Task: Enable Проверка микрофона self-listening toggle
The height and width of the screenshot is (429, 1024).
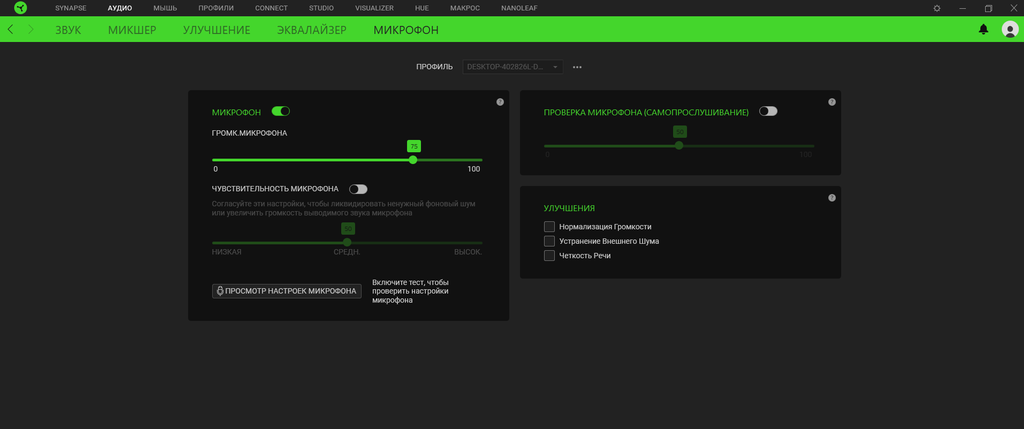Action: click(x=768, y=111)
